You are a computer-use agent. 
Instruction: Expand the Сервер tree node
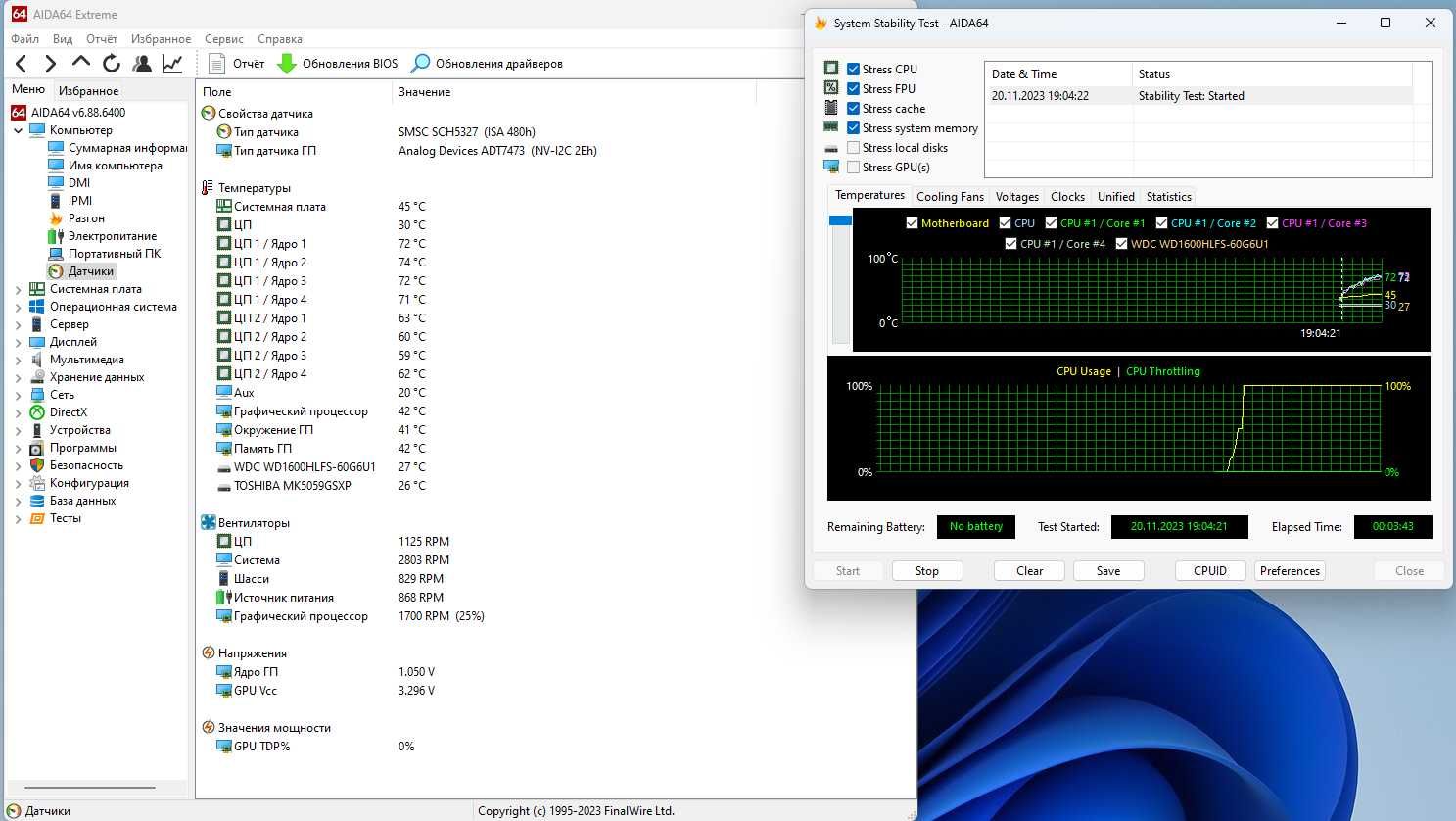[18, 324]
